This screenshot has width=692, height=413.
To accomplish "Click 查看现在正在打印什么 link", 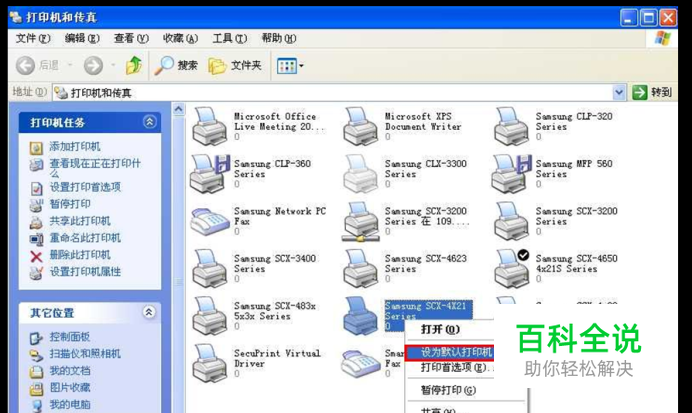I will tap(95, 168).
